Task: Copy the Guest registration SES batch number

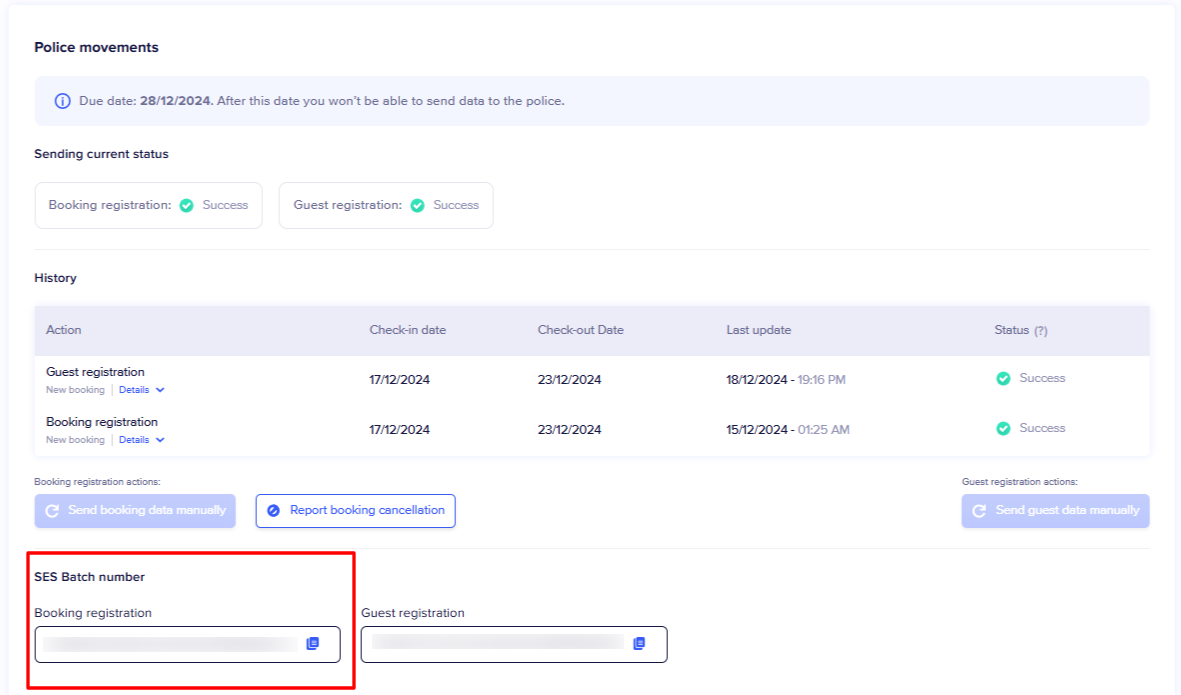Action: (x=639, y=643)
